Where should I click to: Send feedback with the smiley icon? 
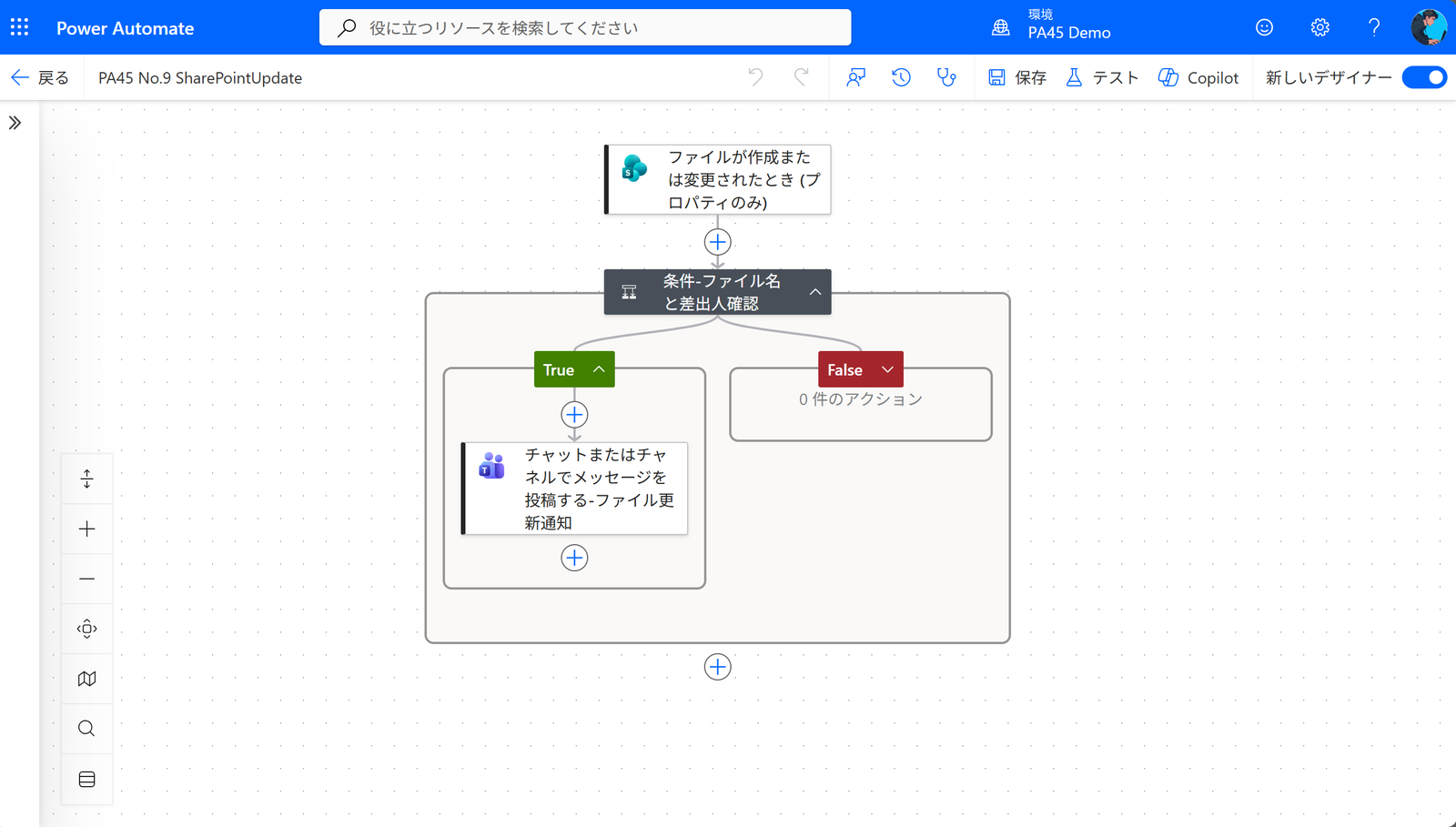click(1264, 27)
